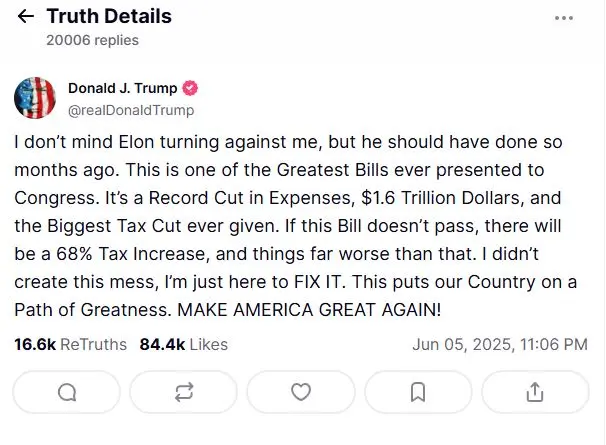View the 16.6k ReTruths list
This screenshot has height=445, width=606.
(x=70, y=344)
